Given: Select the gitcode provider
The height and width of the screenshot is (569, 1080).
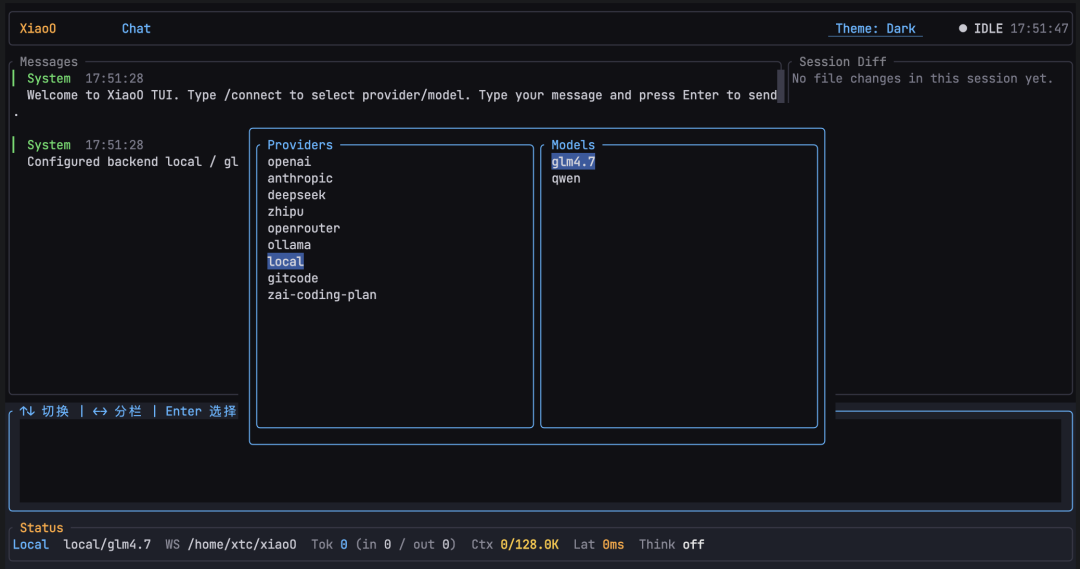Looking at the screenshot, I should [293, 278].
